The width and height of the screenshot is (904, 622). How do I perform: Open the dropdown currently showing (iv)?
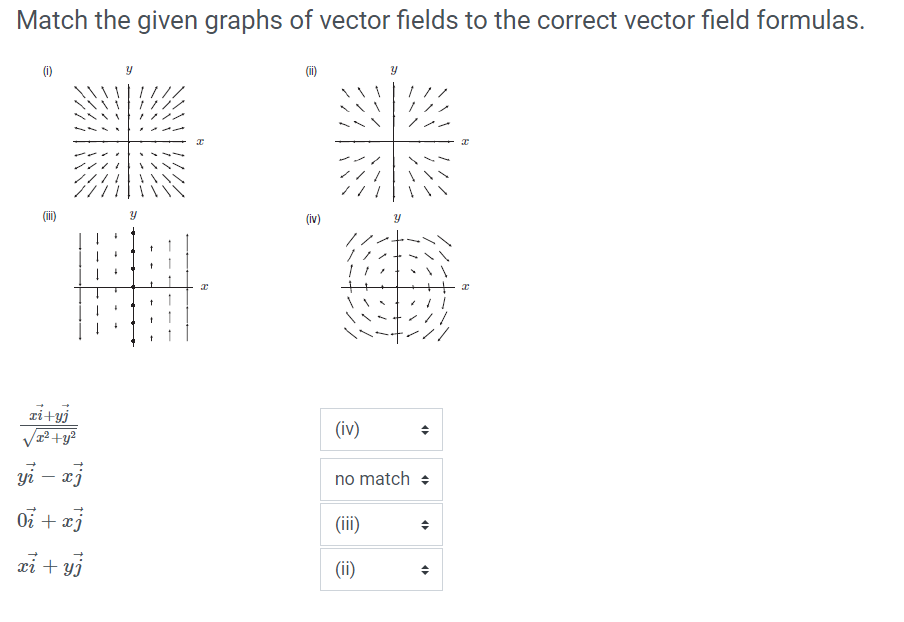[380, 429]
